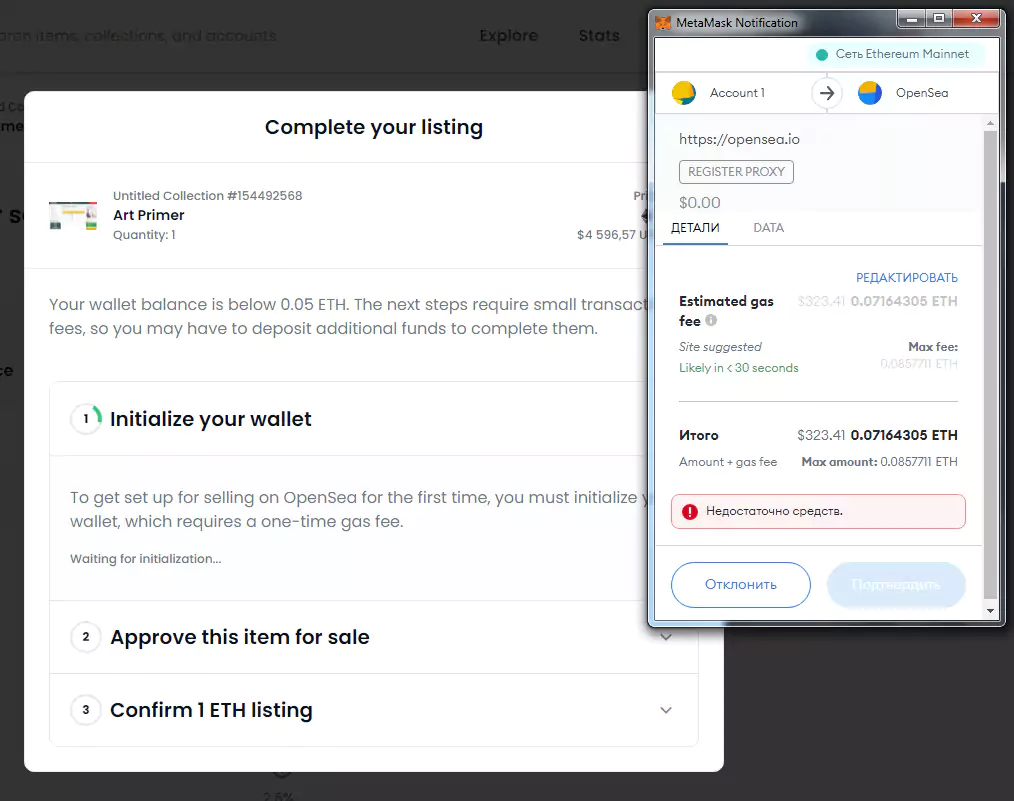
Task: Click the step 2 number circle
Action: [x=86, y=637]
